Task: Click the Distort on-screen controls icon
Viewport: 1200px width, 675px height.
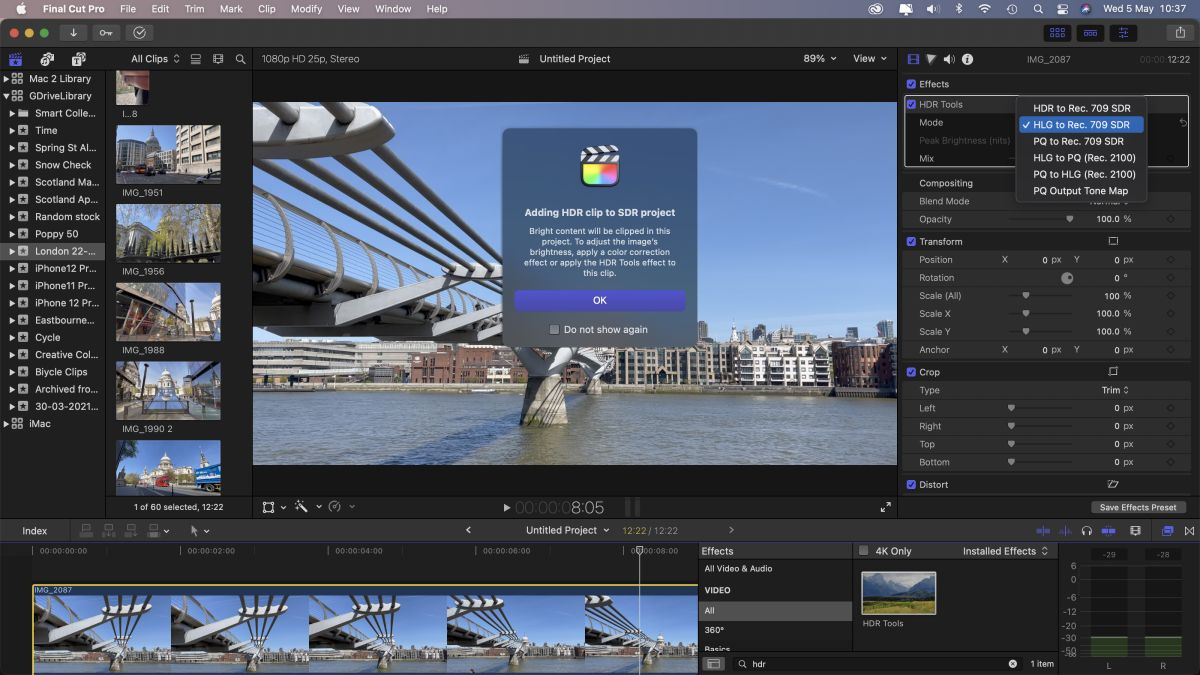Action: pyautogui.click(x=1113, y=484)
